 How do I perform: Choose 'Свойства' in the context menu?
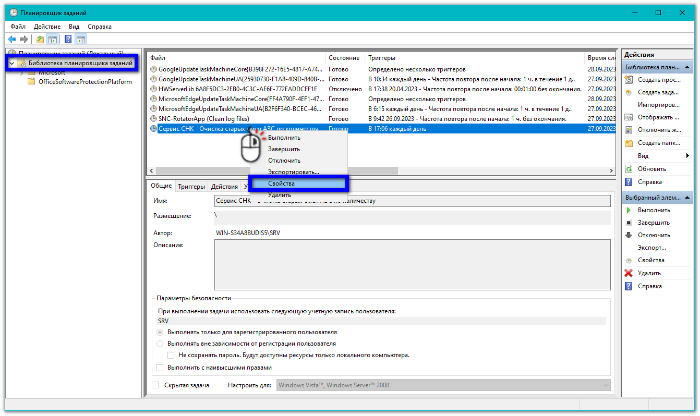(297, 183)
